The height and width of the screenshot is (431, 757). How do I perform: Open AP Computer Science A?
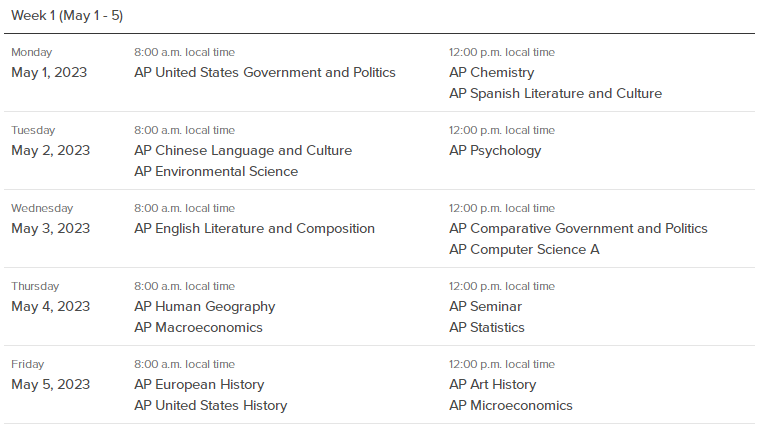coord(524,250)
